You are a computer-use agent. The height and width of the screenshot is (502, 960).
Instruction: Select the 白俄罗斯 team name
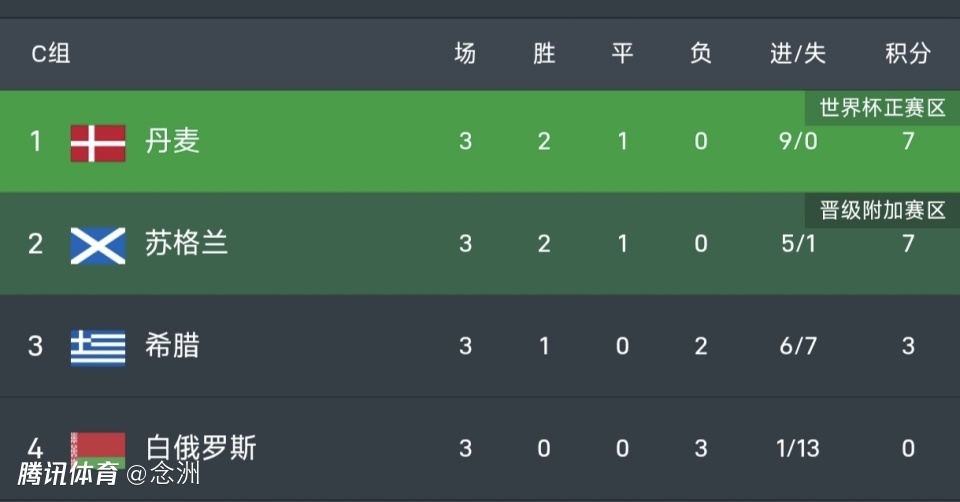coord(200,447)
